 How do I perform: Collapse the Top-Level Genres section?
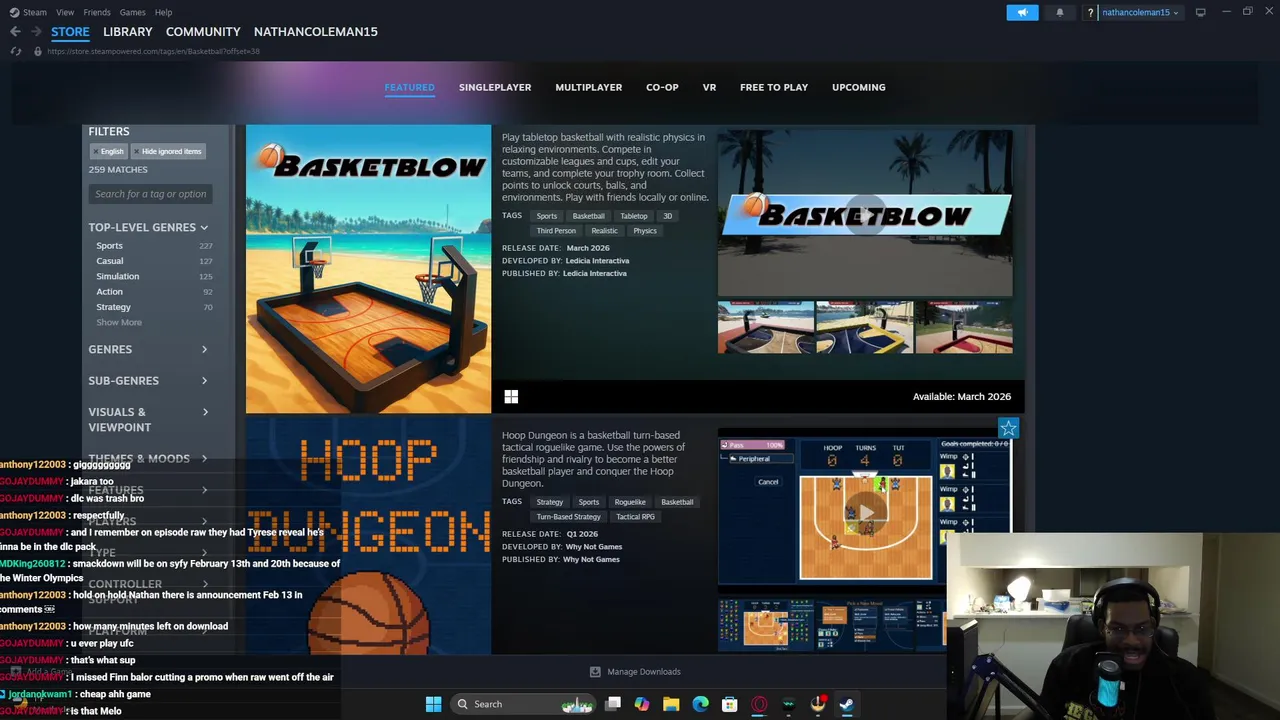(x=148, y=227)
